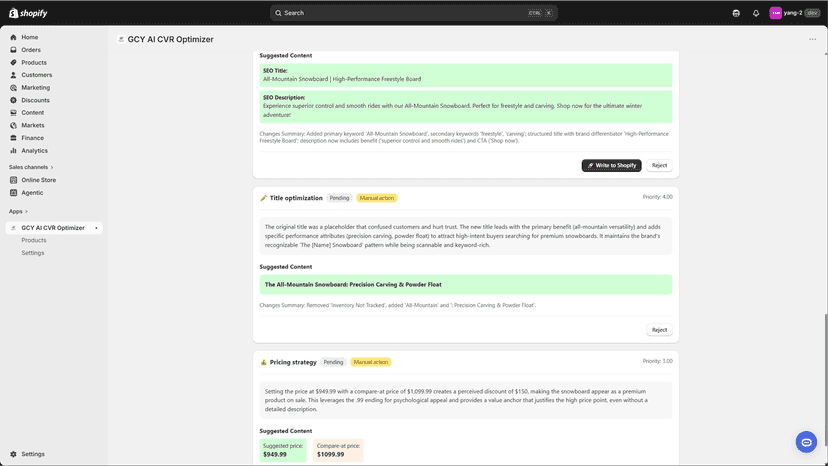828x466 pixels.
Task: Reject the SEO suggestion
Action: [x=659, y=165]
